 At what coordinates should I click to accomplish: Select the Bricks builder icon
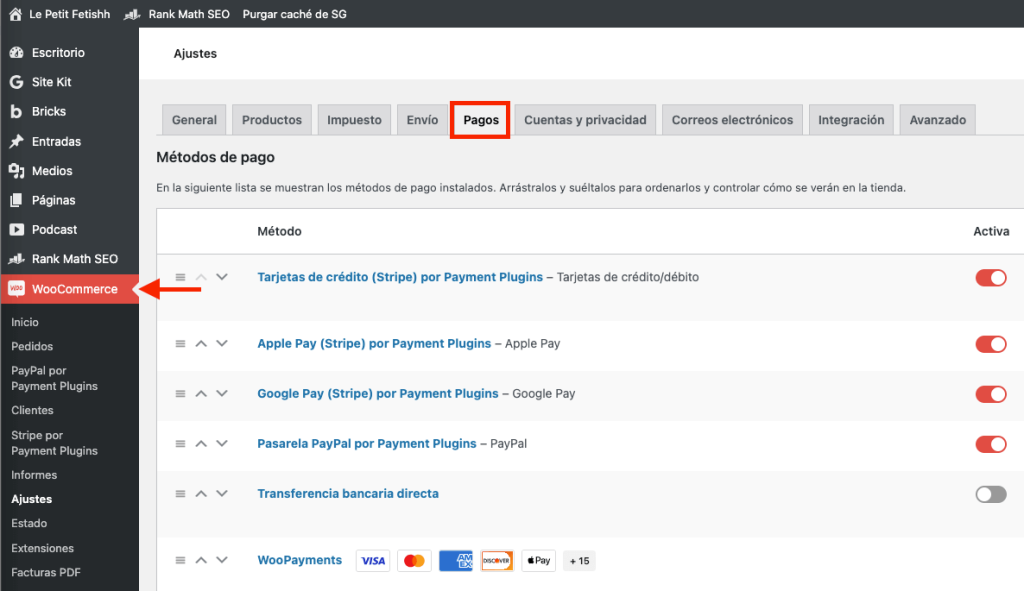click(17, 111)
